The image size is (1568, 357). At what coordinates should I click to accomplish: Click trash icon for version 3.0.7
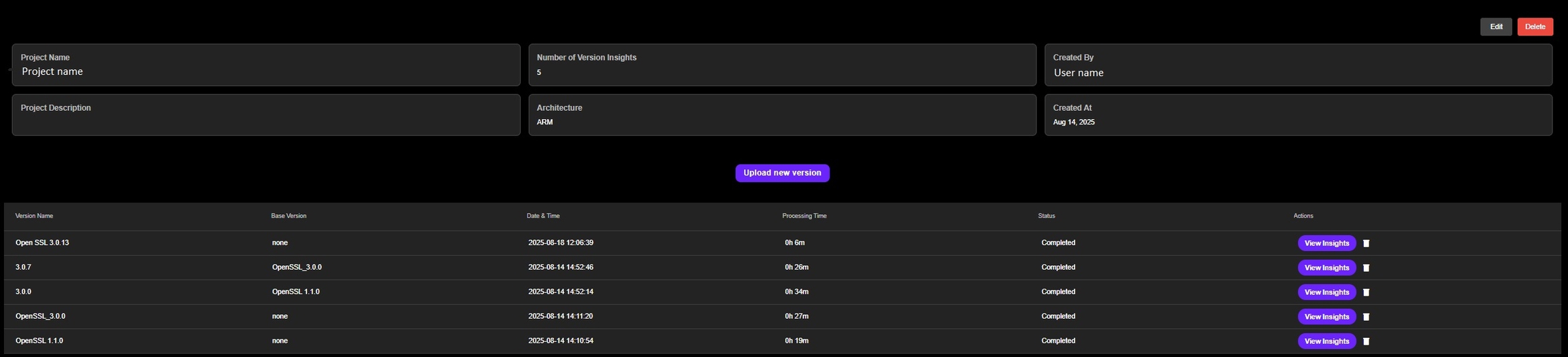[1366, 268]
